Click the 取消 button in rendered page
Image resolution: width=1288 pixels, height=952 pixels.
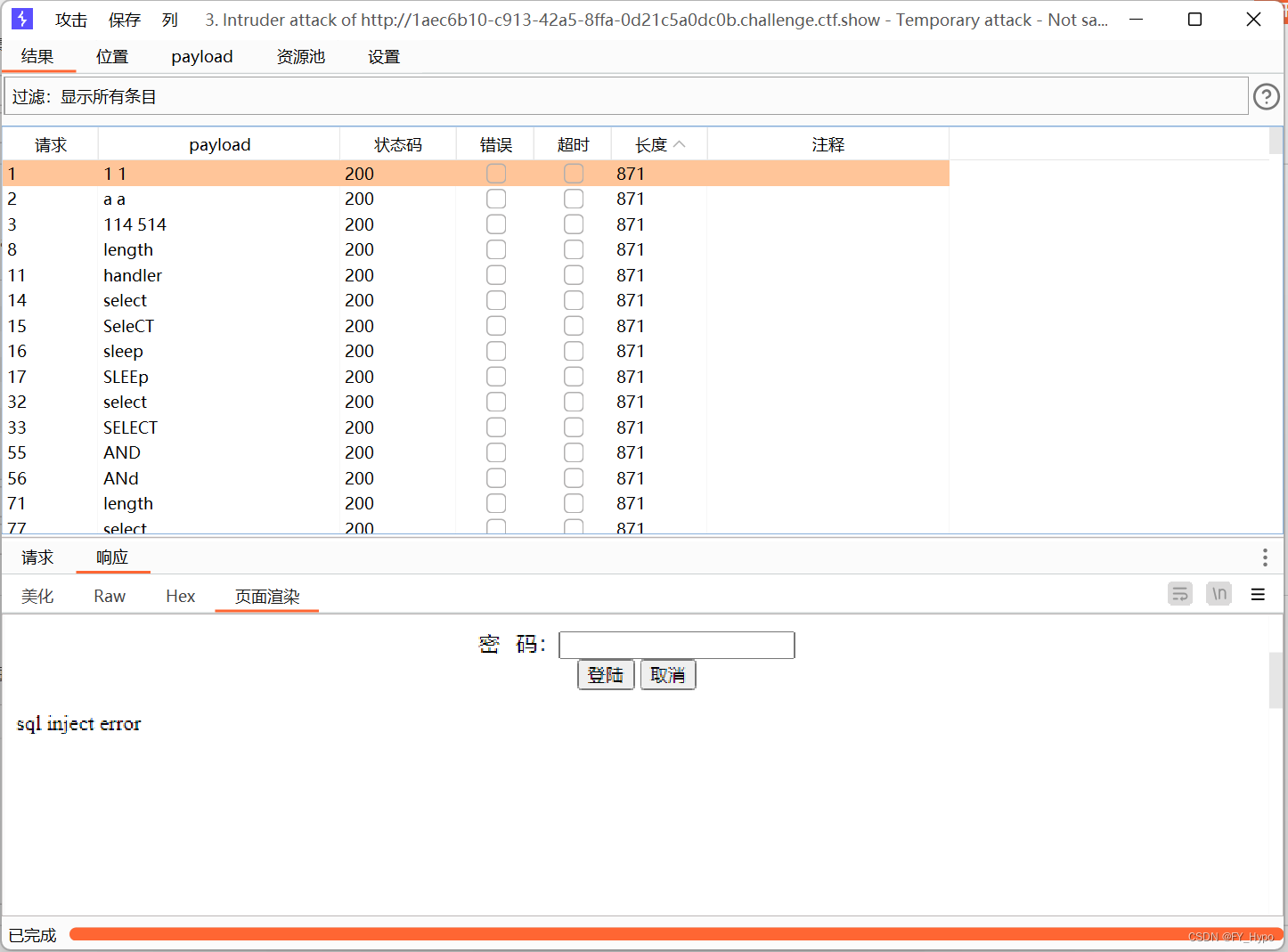668,675
